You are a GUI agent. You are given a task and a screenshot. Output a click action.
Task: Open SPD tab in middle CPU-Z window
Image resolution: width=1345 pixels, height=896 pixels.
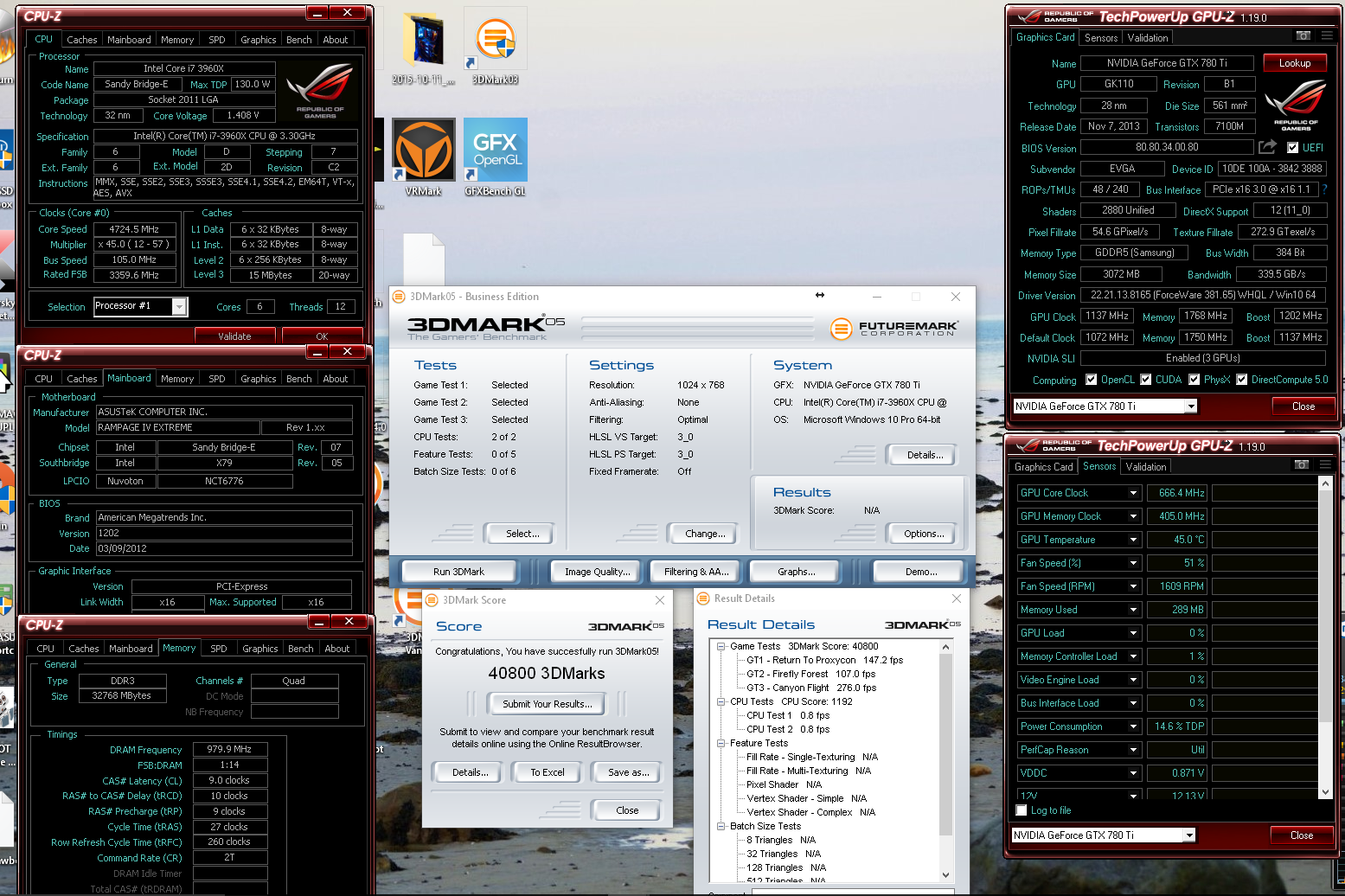(217, 379)
